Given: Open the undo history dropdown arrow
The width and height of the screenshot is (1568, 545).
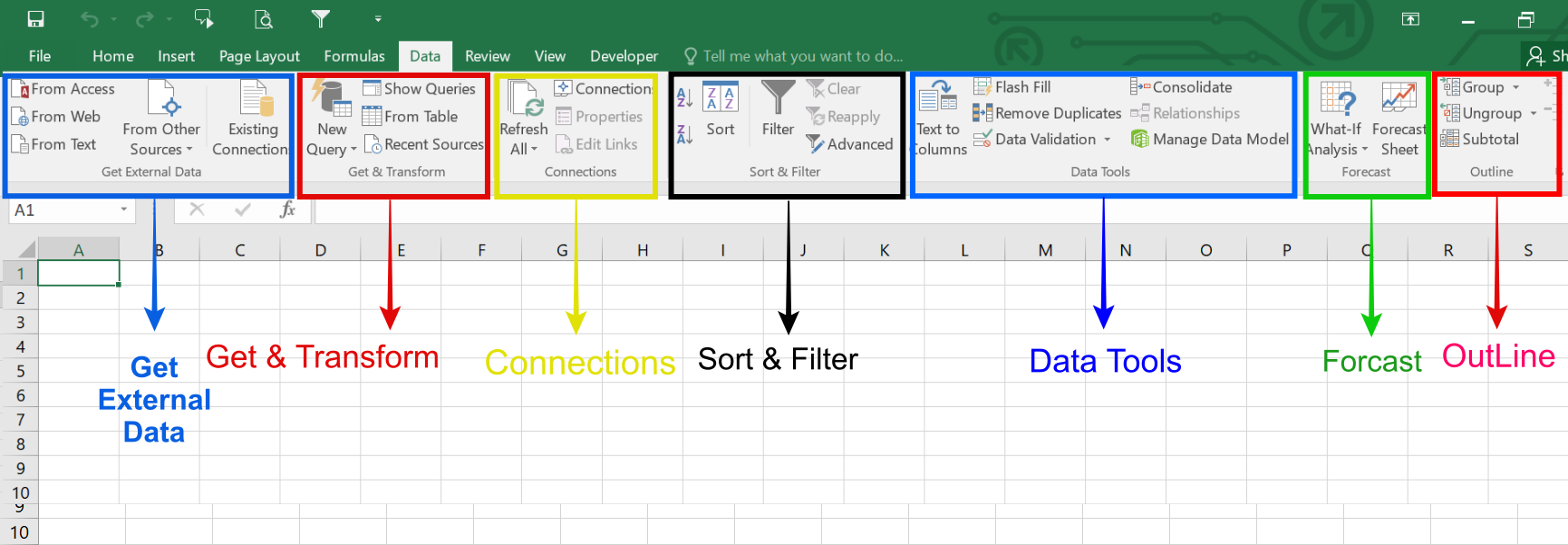Looking at the screenshot, I should coord(114,19).
